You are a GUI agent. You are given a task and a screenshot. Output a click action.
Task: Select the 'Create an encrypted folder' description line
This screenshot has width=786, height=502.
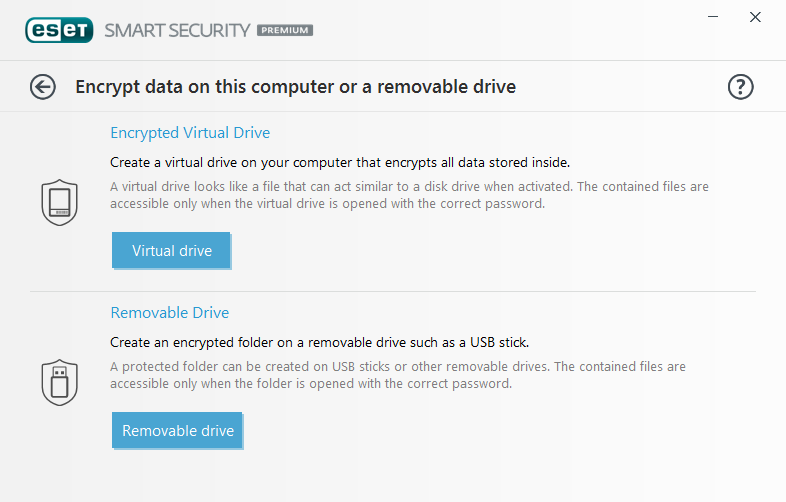coord(319,343)
